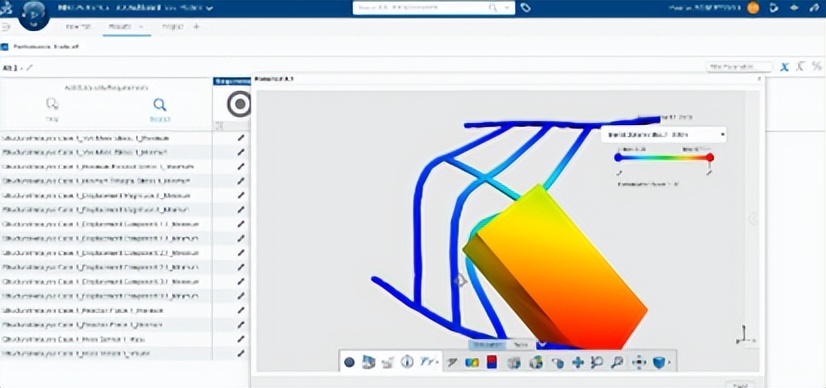Click the display monitor toolbar icon
The width and height of the screenshot is (826, 388).
[x=369, y=362]
